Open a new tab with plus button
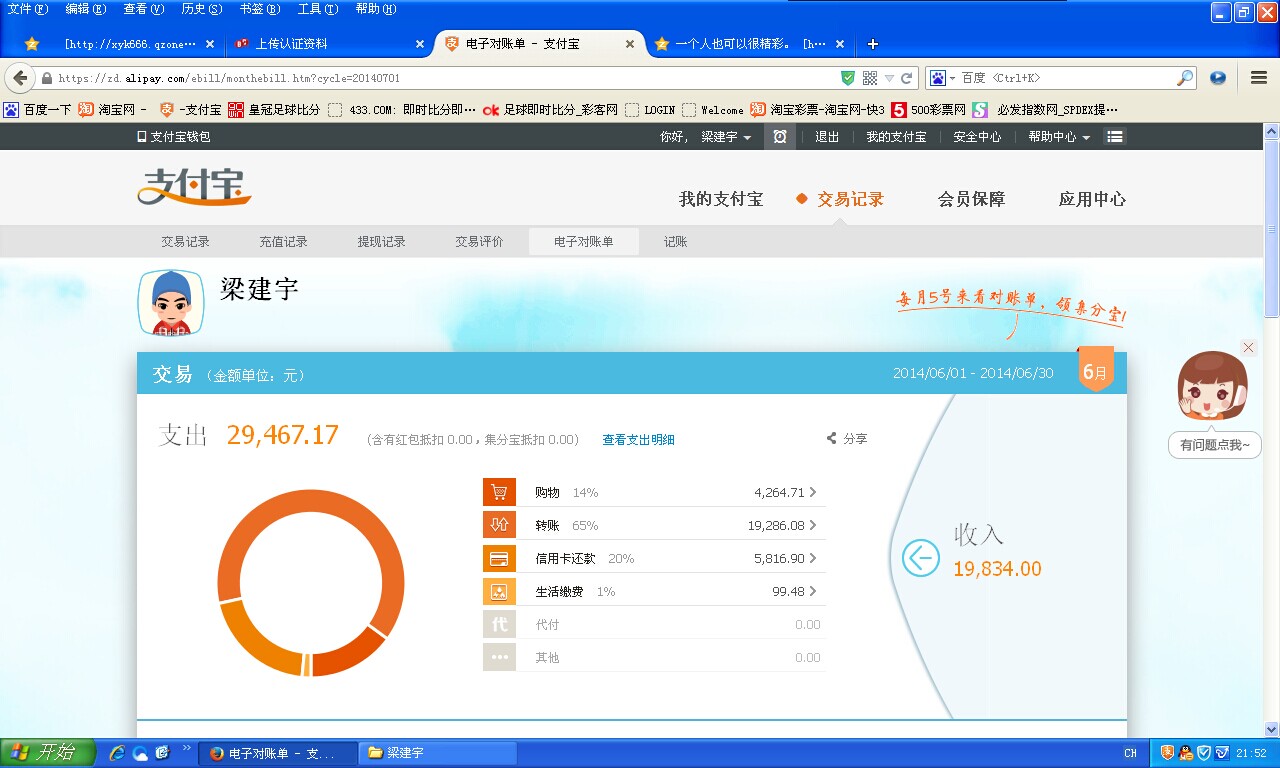 click(873, 44)
